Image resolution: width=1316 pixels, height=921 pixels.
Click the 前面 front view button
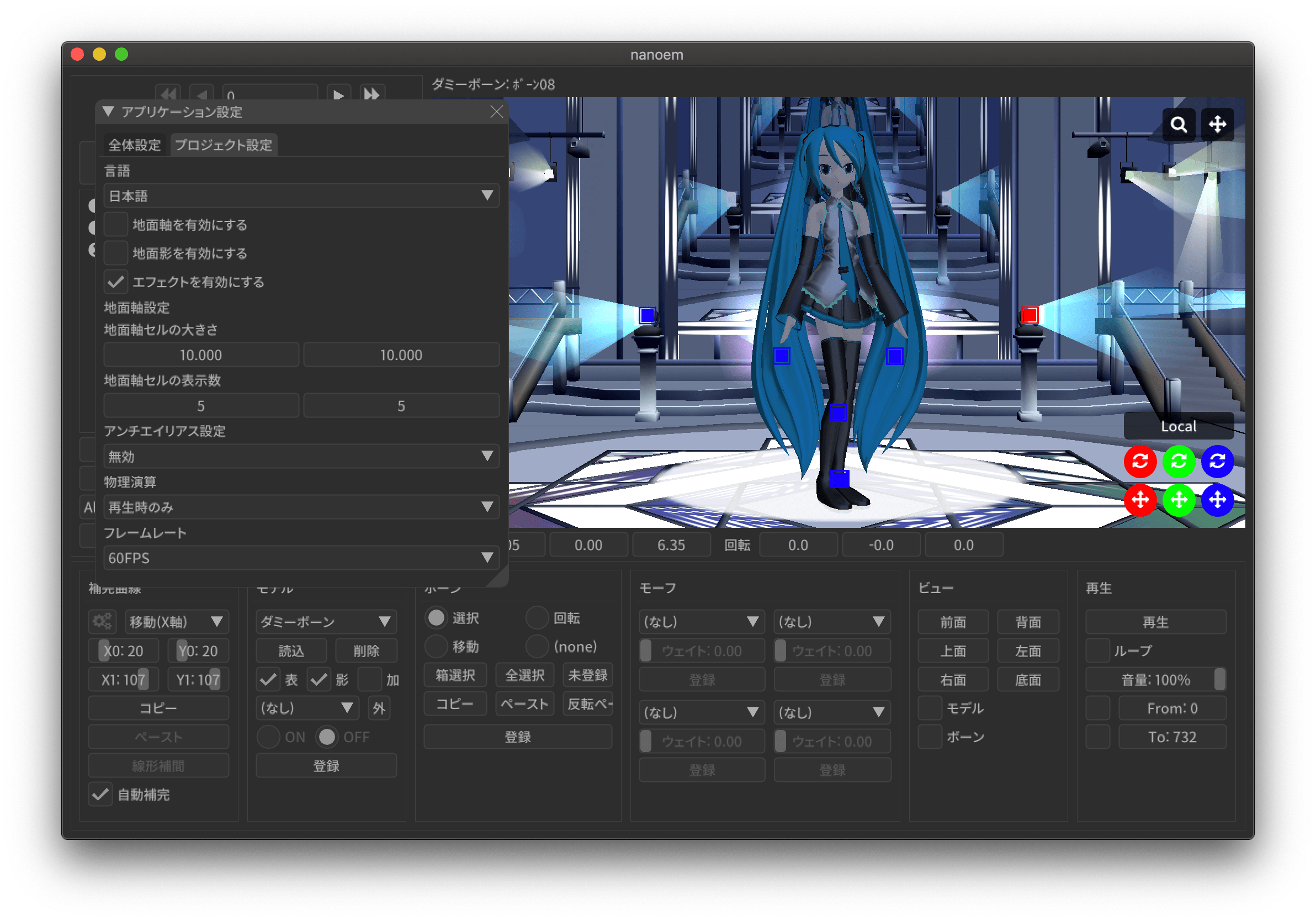[x=953, y=622]
